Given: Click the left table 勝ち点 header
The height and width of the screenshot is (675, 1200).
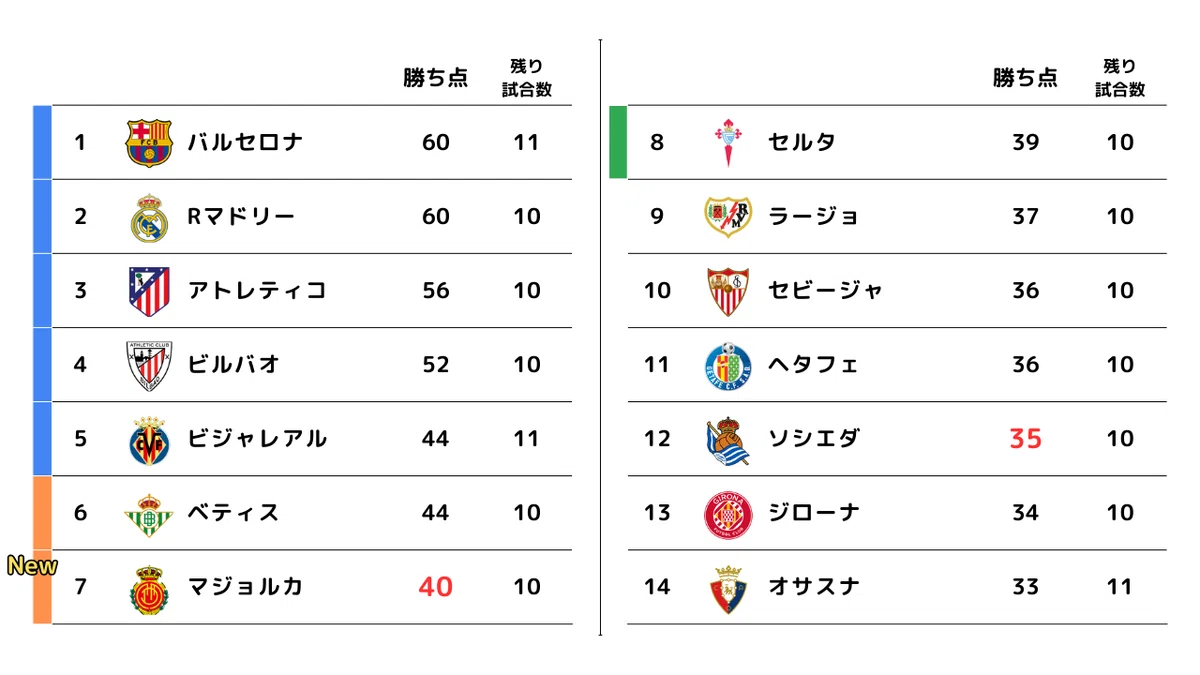Looking at the screenshot, I should [x=436, y=78].
